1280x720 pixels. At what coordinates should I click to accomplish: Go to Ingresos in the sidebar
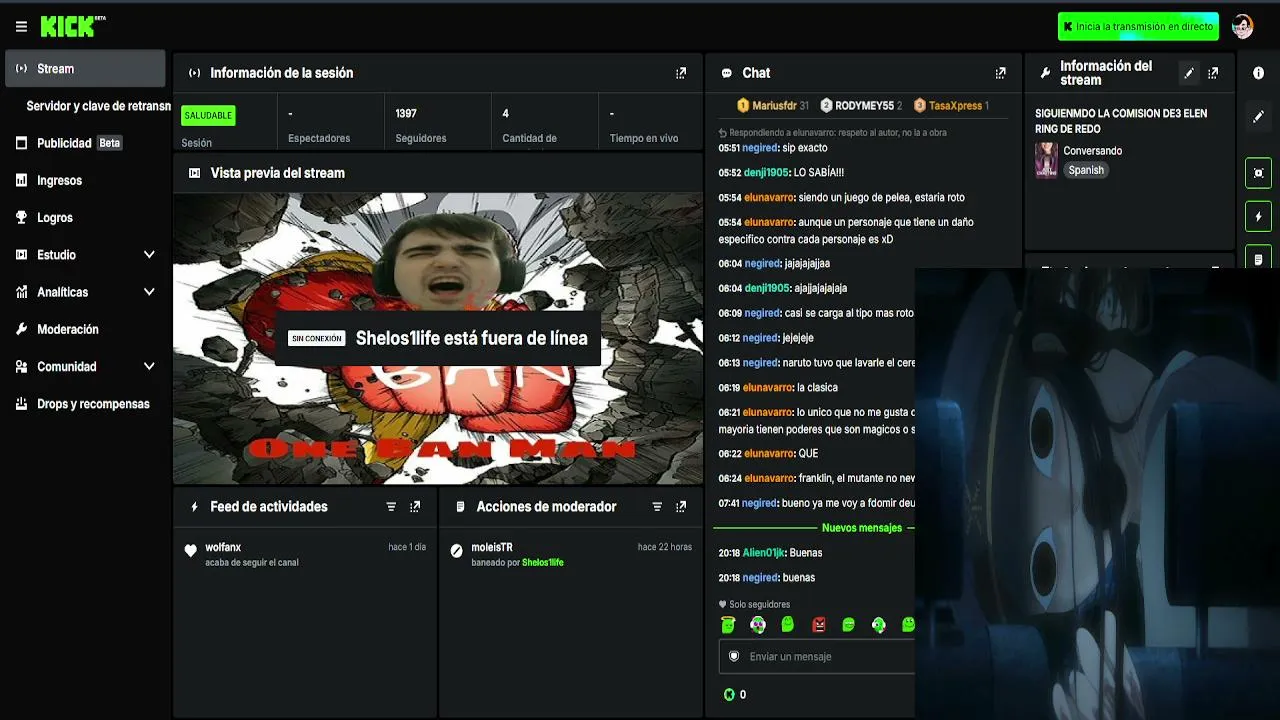click(59, 181)
